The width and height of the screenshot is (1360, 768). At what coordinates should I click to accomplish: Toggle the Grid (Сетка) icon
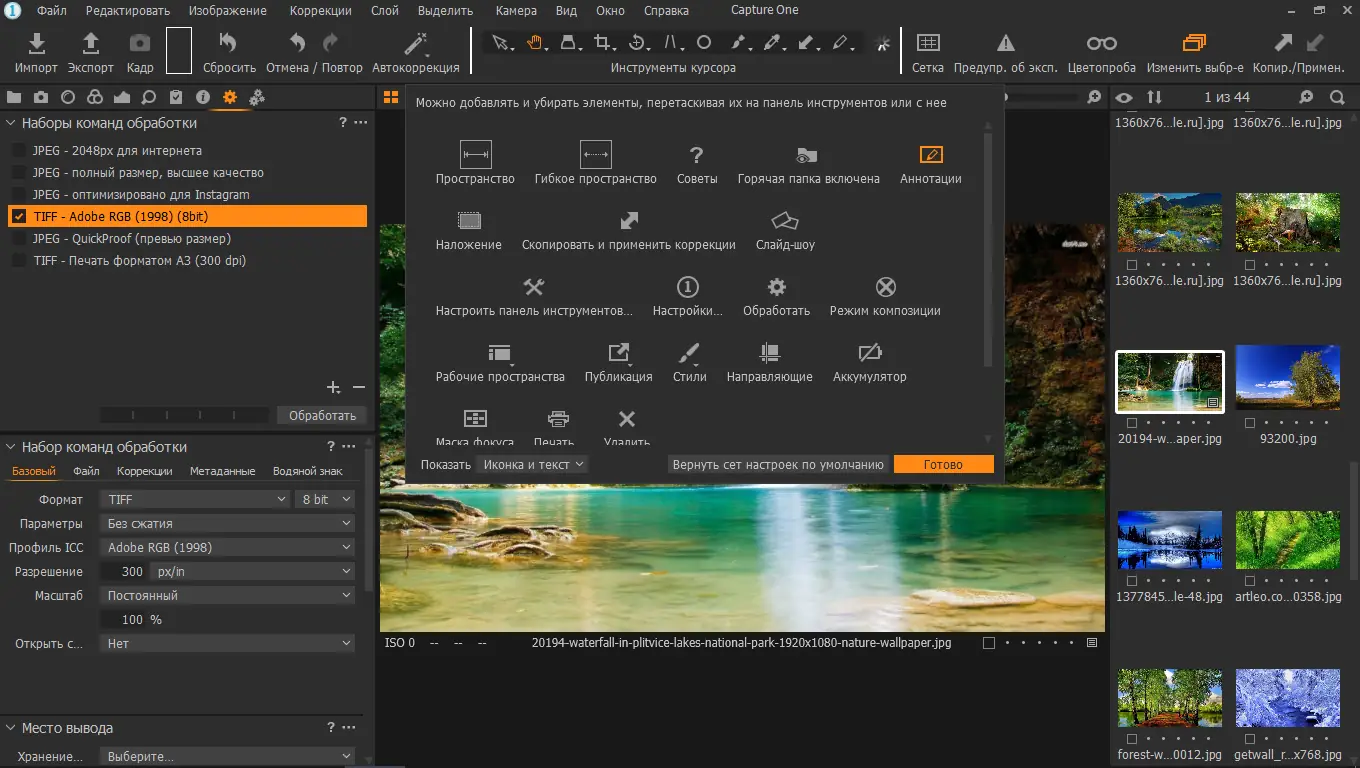[x=927, y=44]
